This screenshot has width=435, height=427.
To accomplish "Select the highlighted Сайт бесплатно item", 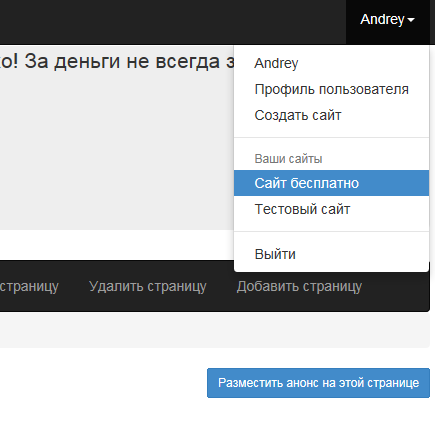I will tap(331, 183).
